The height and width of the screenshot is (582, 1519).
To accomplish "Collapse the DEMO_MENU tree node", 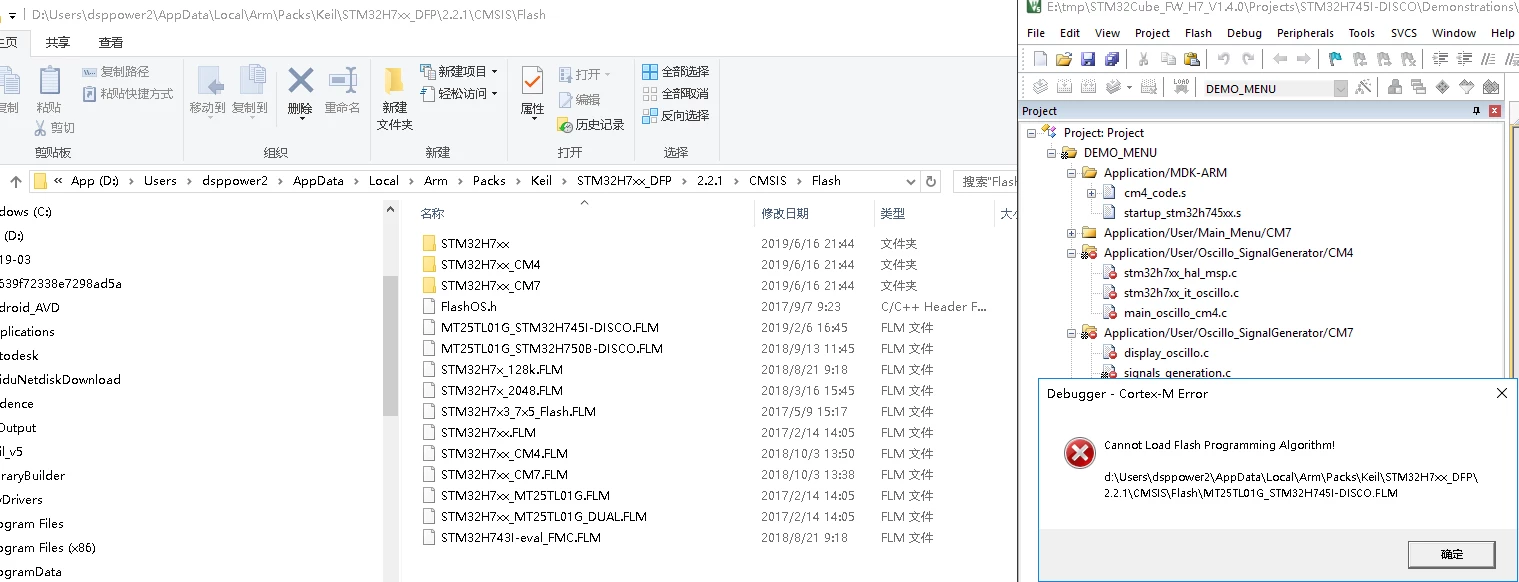I will (x=1051, y=153).
